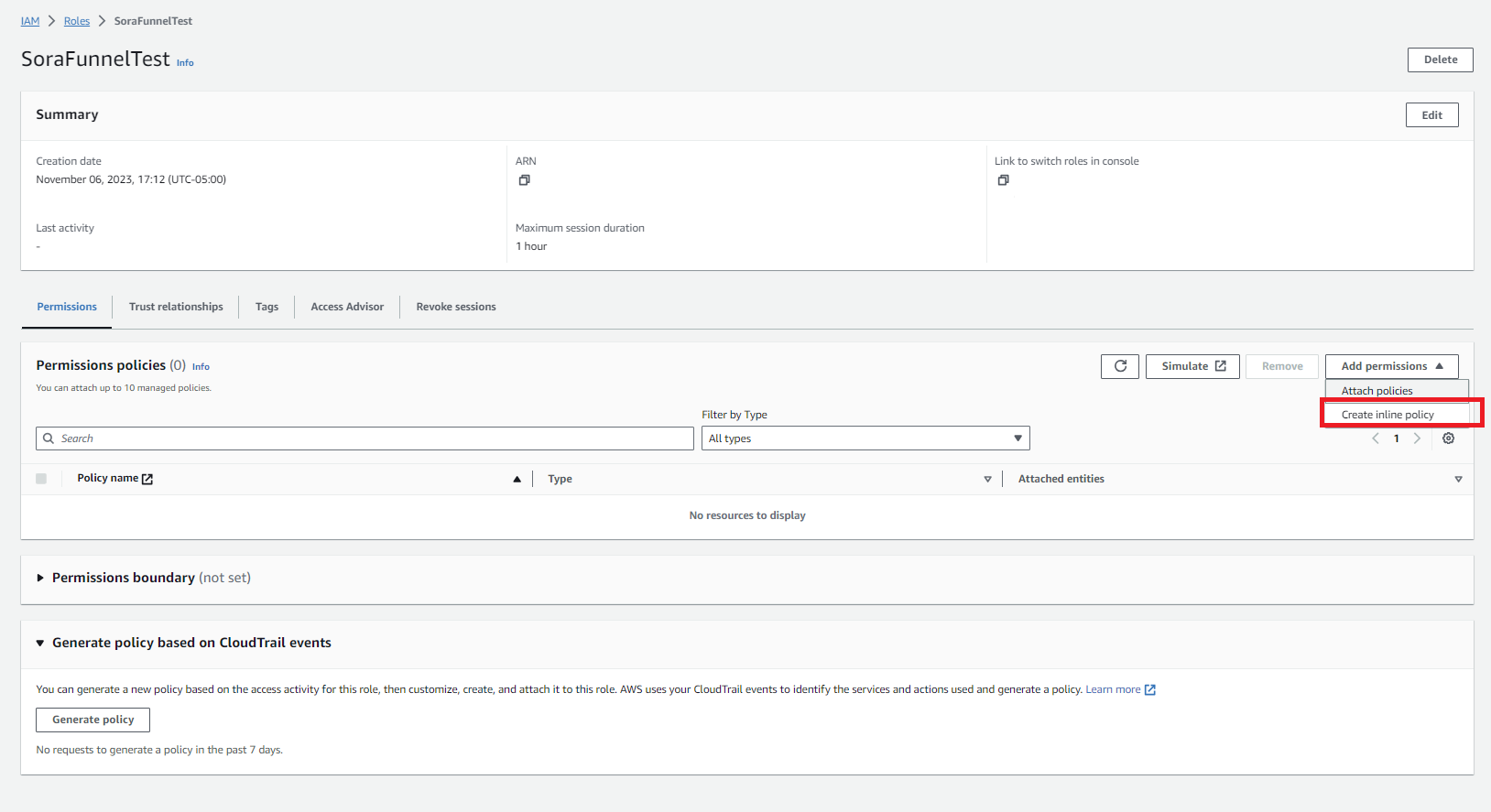Expand the Permissions boundary section
This screenshot has height=812, width=1491.
pyautogui.click(x=40, y=578)
